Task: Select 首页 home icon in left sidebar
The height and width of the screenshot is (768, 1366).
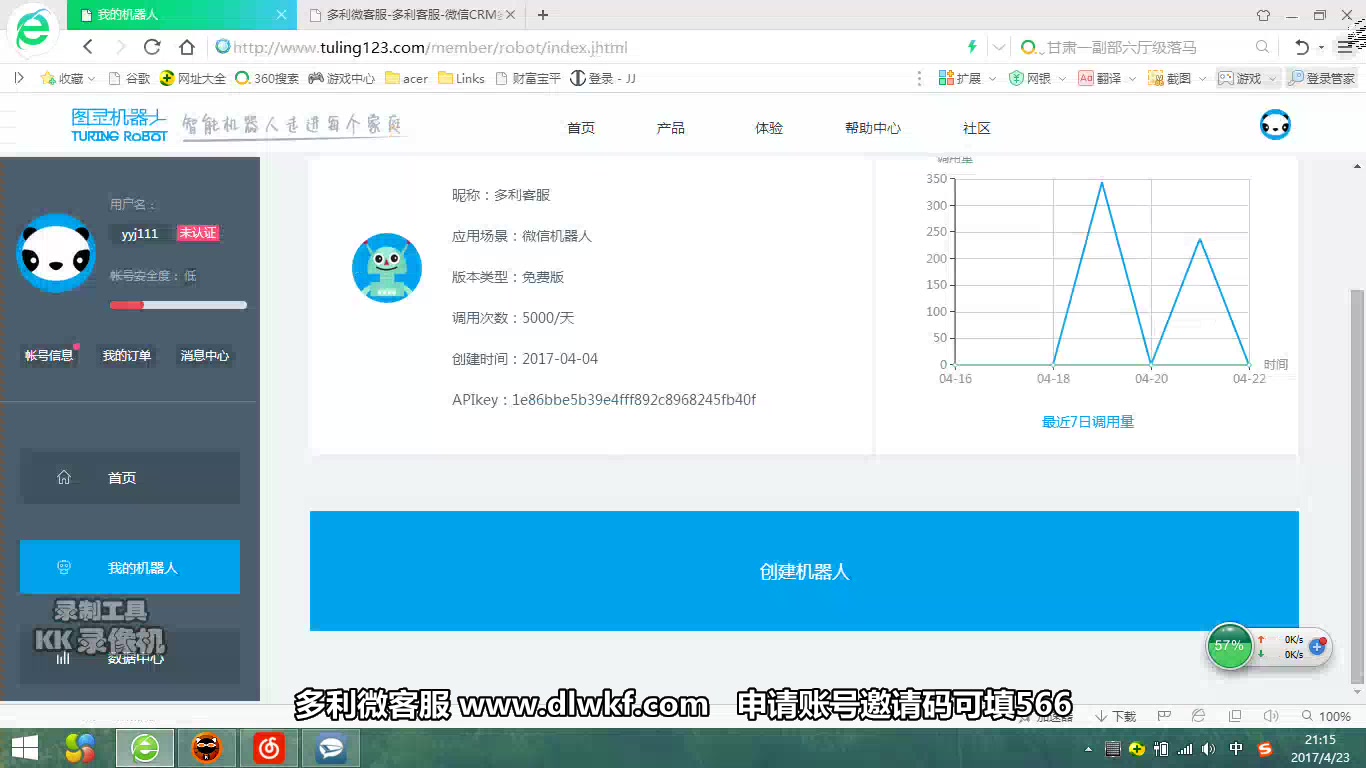Action: point(65,477)
